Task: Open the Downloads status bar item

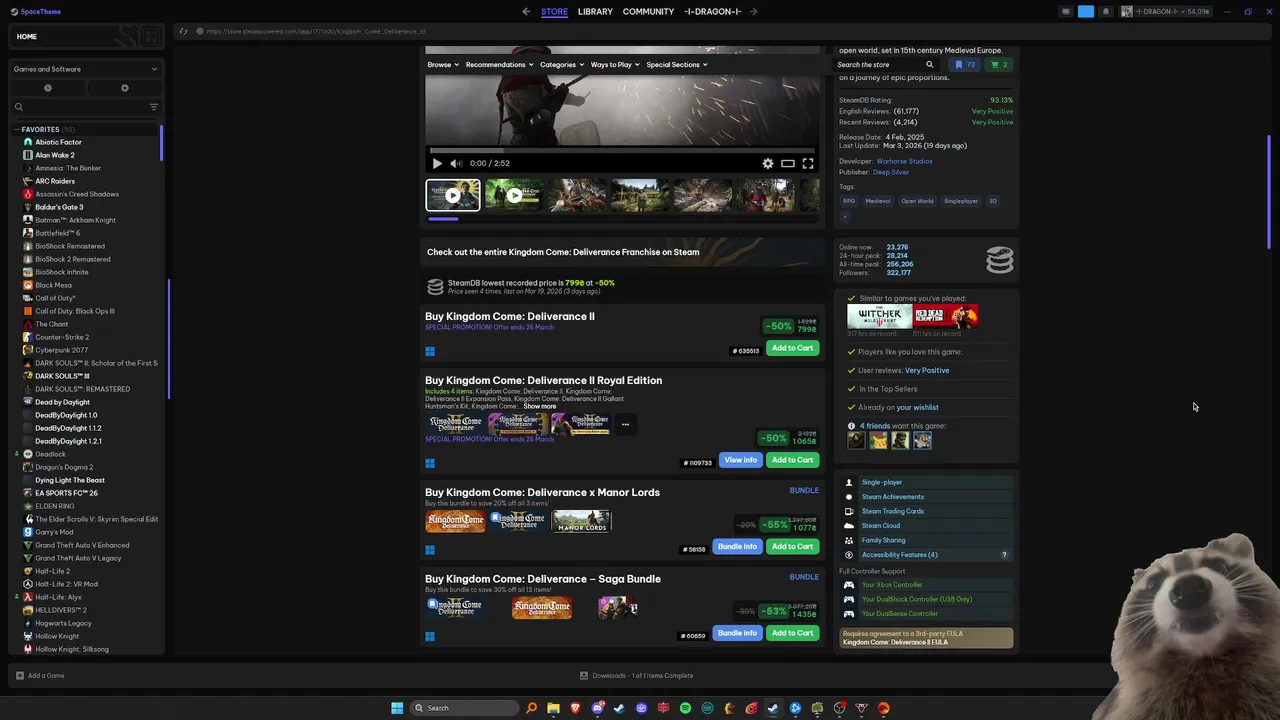Action: 637,676
